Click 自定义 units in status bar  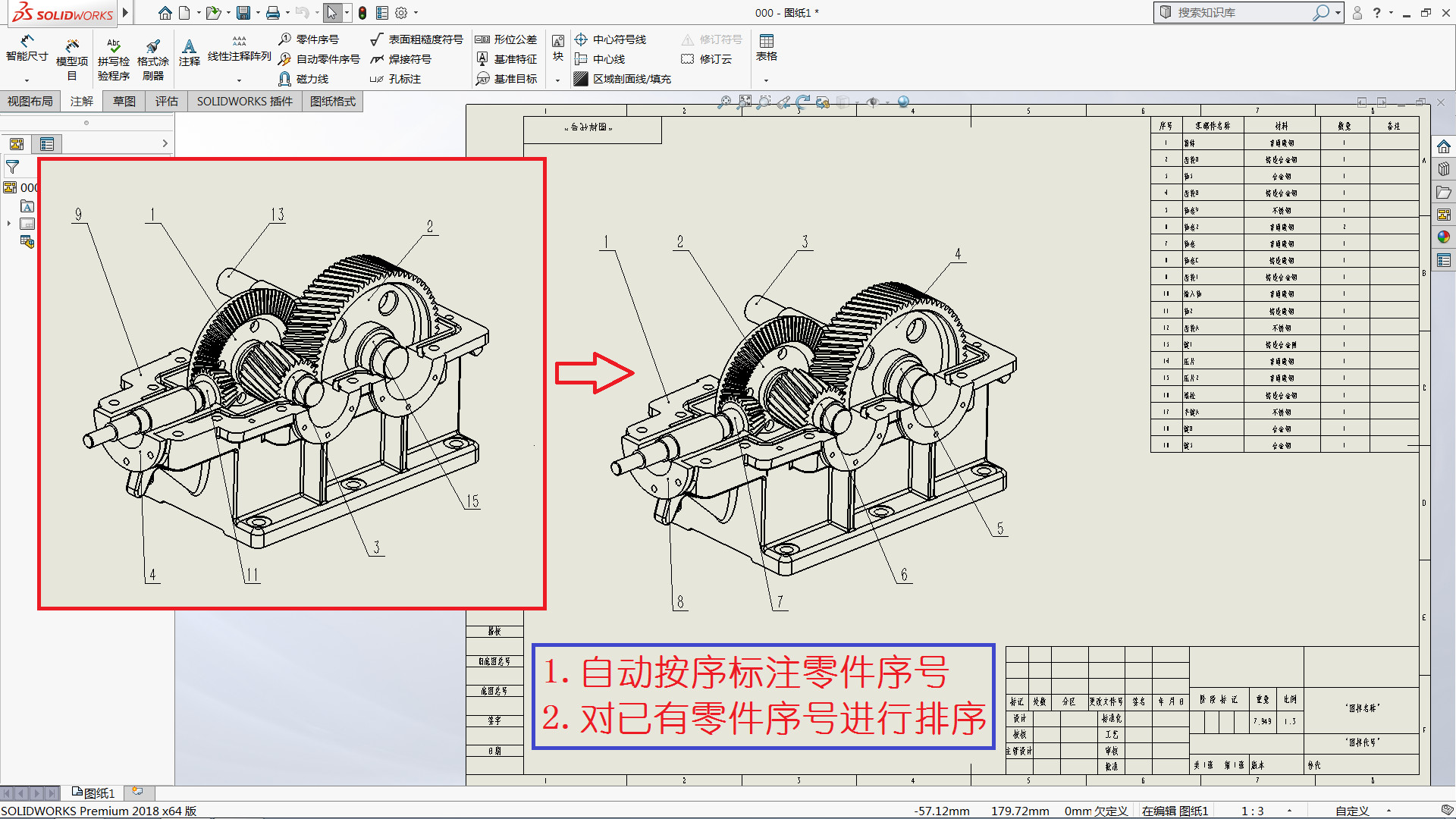pyautogui.click(x=1352, y=811)
